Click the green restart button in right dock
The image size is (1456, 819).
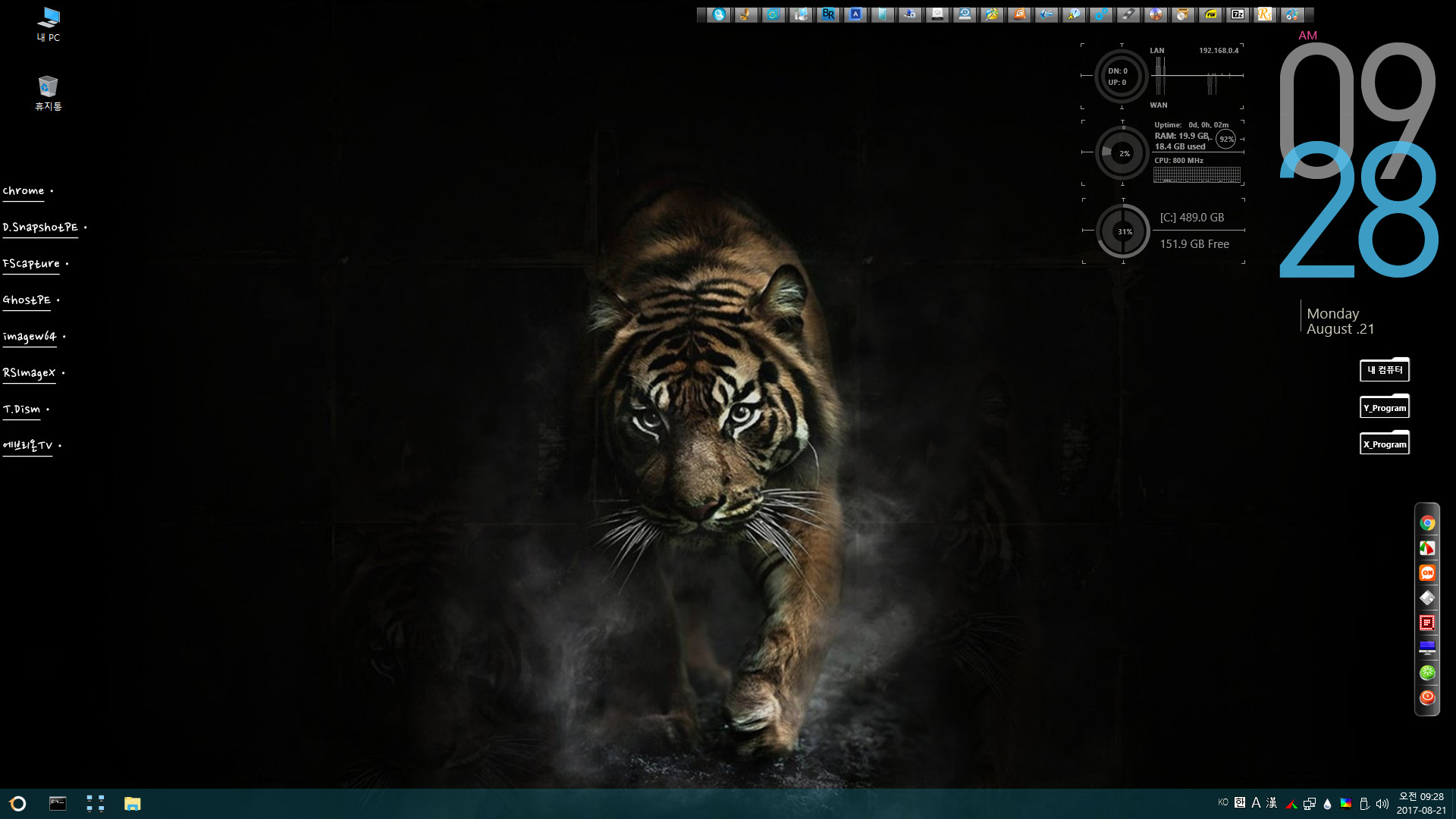point(1427,673)
